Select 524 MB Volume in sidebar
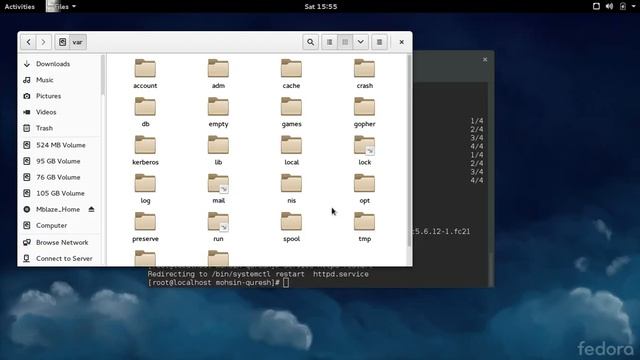The height and width of the screenshot is (360, 640). pyautogui.click(x=60, y=145)
